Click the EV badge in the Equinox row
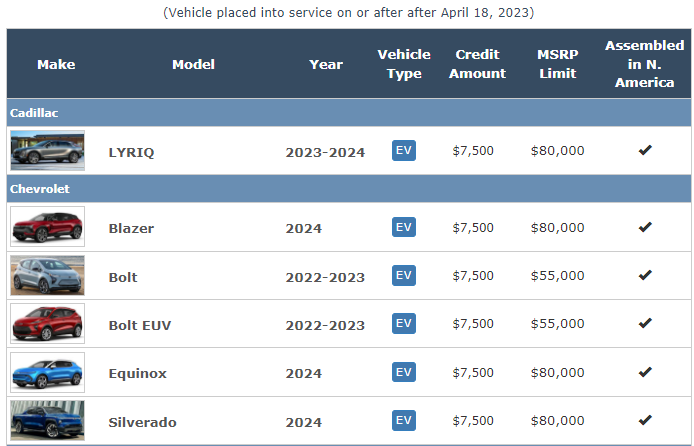This screenshot has height=446, width=694. pyautogui.click(x=404, y=372)
